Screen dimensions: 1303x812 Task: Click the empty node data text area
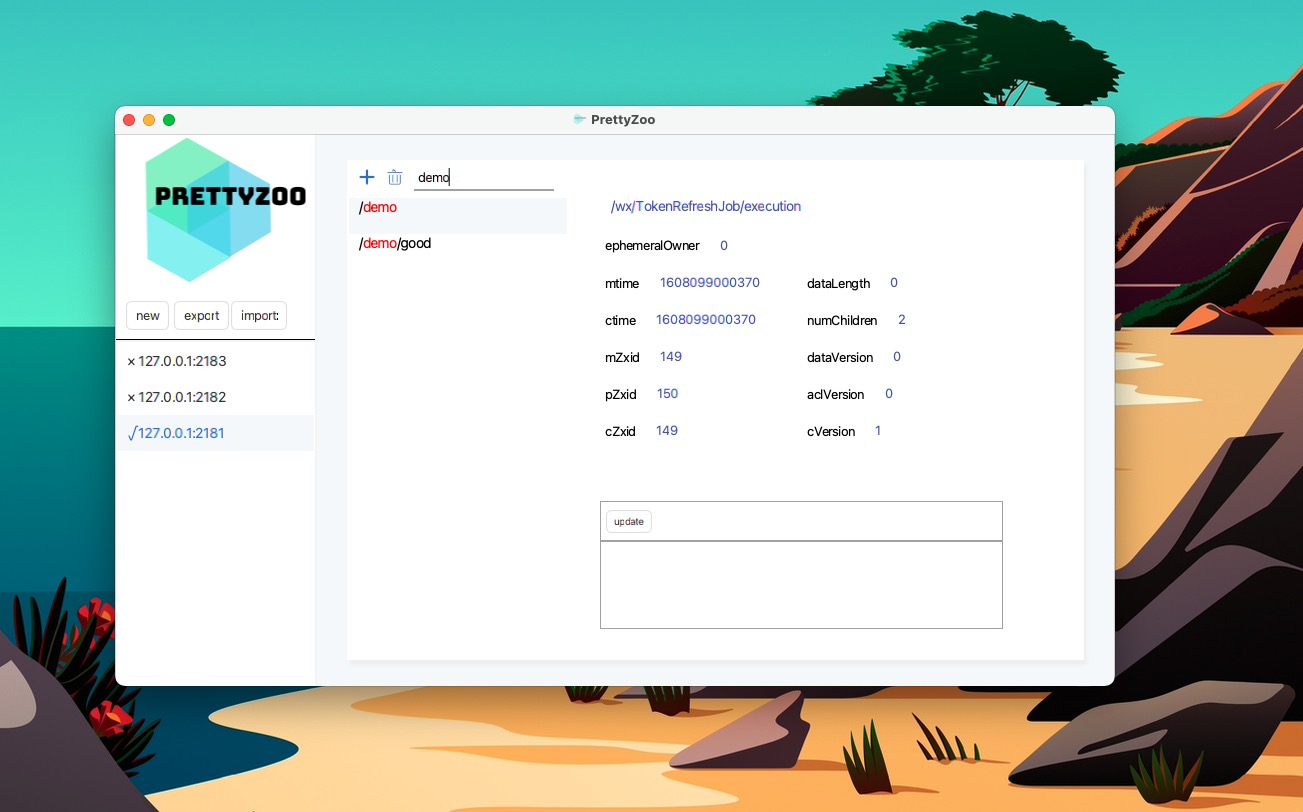coord(801,584)
